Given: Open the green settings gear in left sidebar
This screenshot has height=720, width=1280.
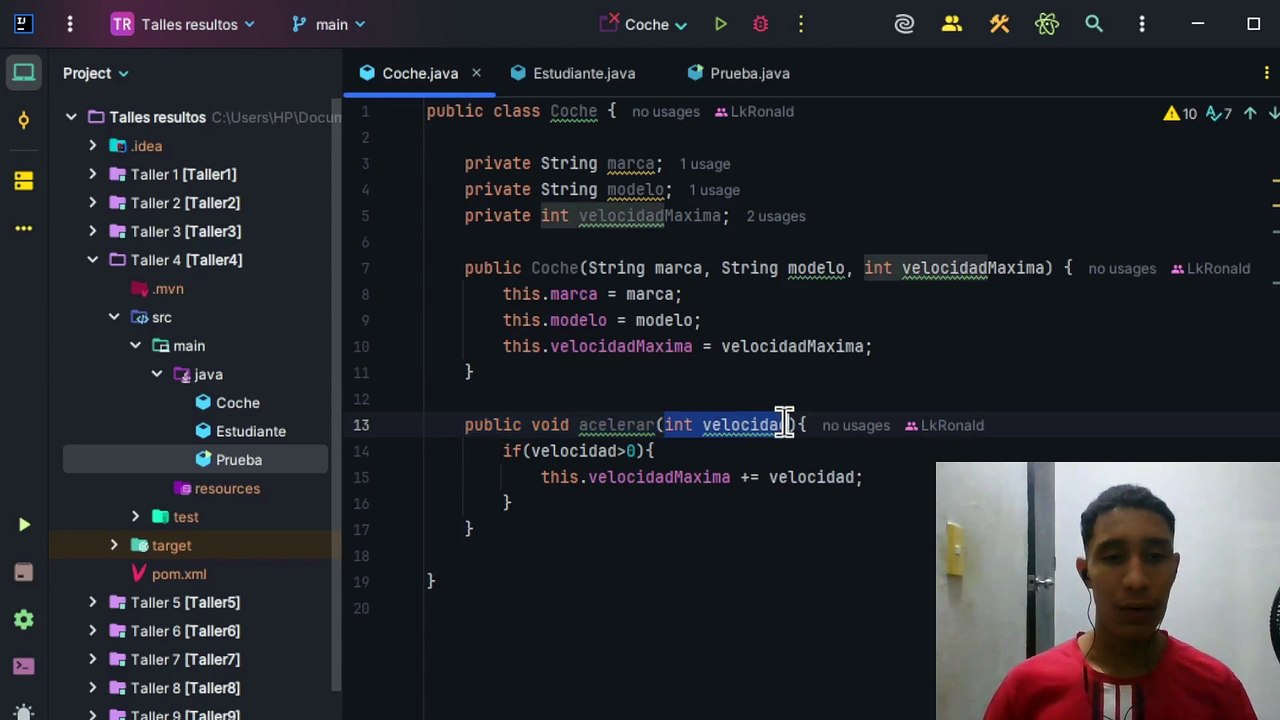Looking at the screenshot, I should tap(24, 620).
